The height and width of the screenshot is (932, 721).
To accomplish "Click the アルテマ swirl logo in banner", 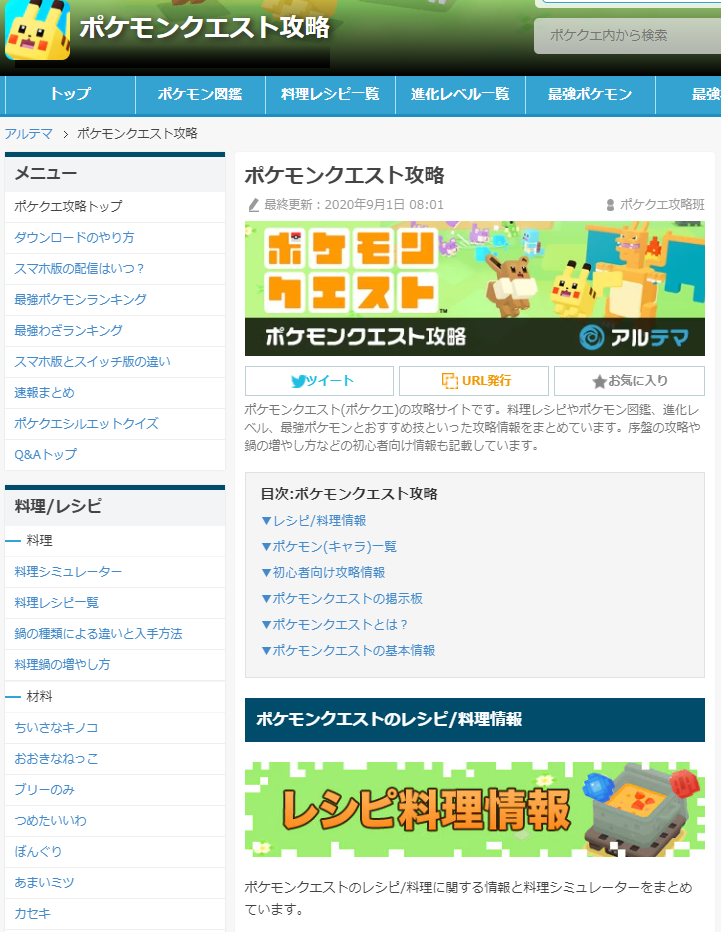I will 591,337.
